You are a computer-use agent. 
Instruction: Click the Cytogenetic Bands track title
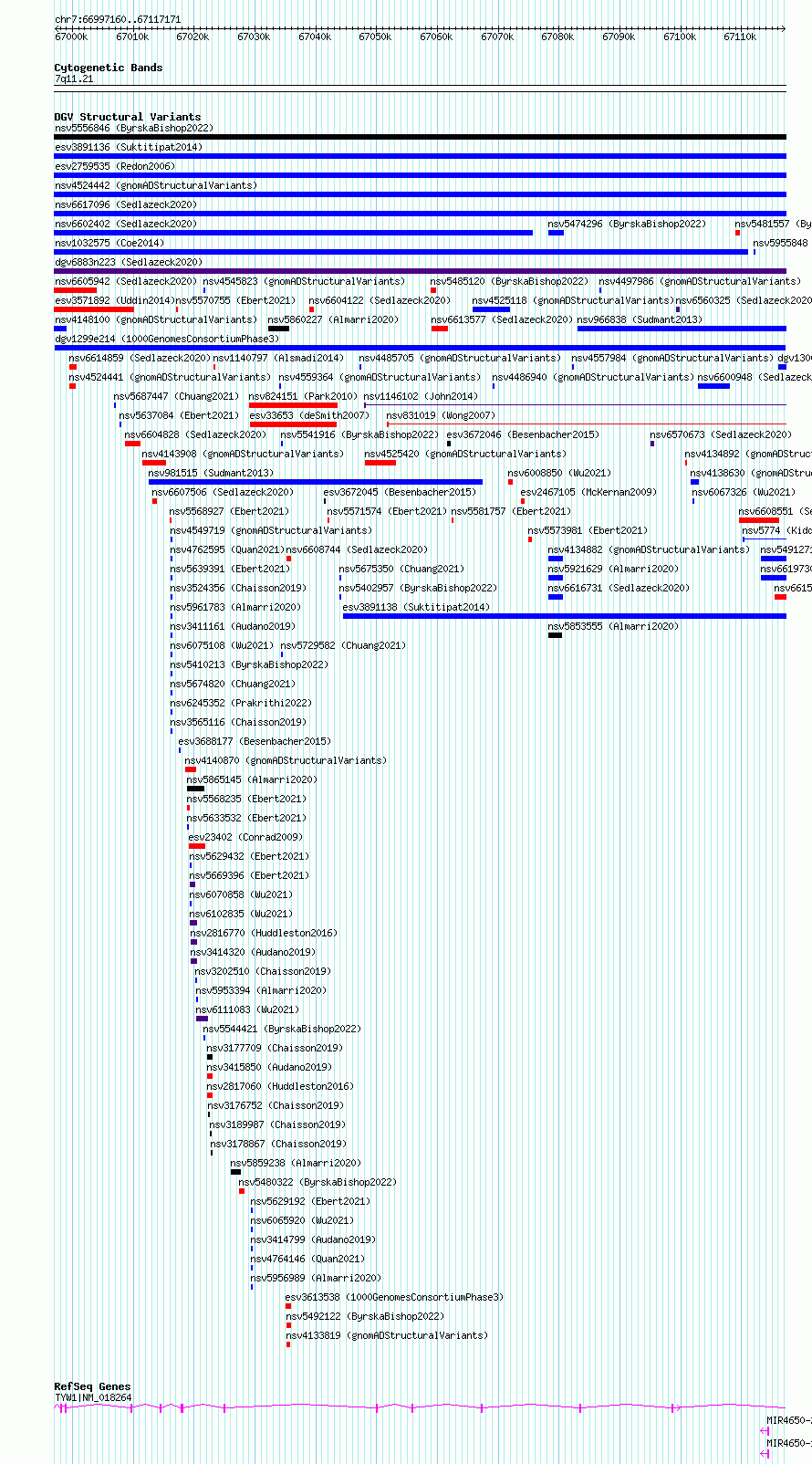coord(108,68)
